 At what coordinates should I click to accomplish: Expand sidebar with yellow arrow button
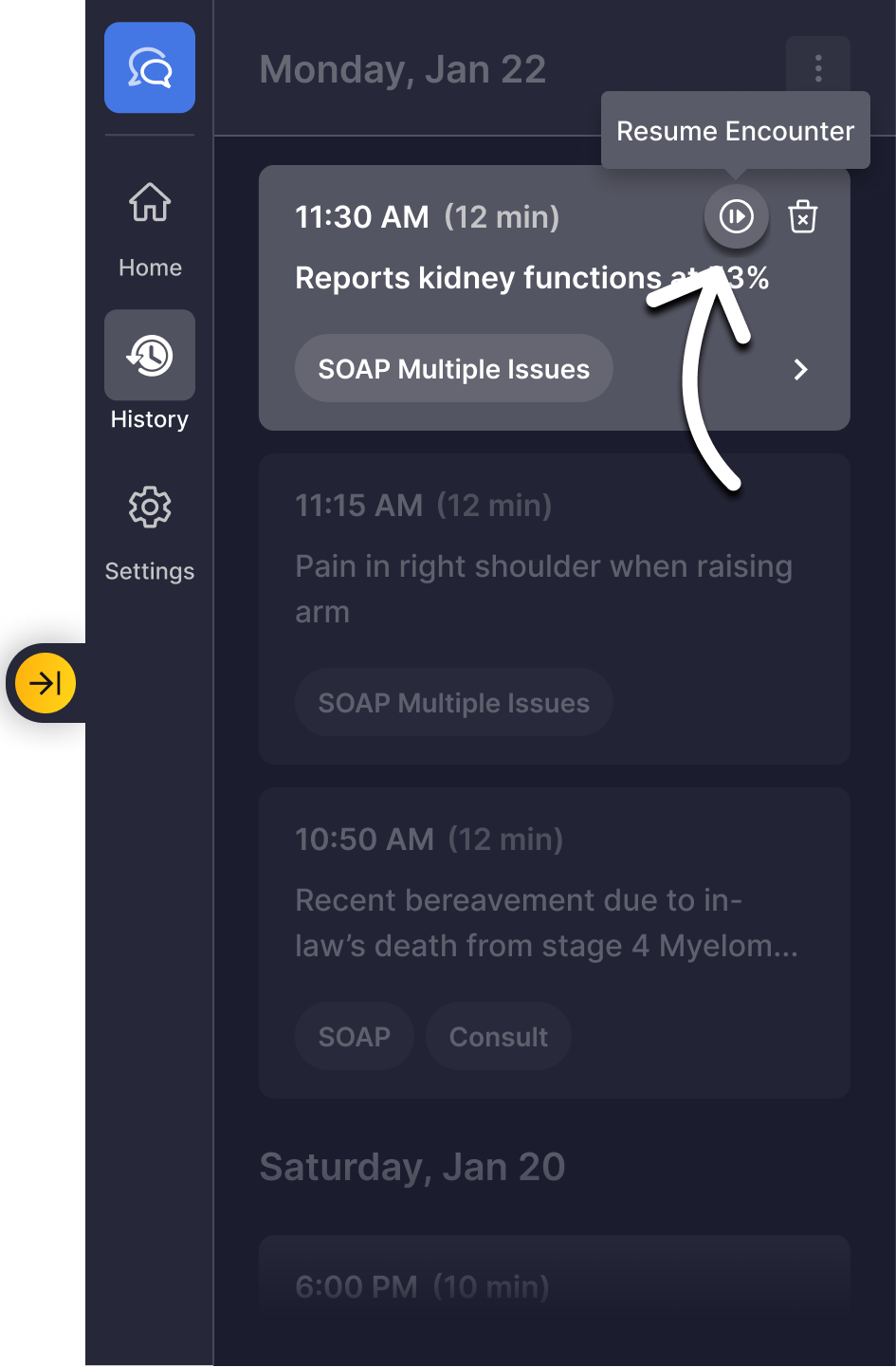click(46, 683)
